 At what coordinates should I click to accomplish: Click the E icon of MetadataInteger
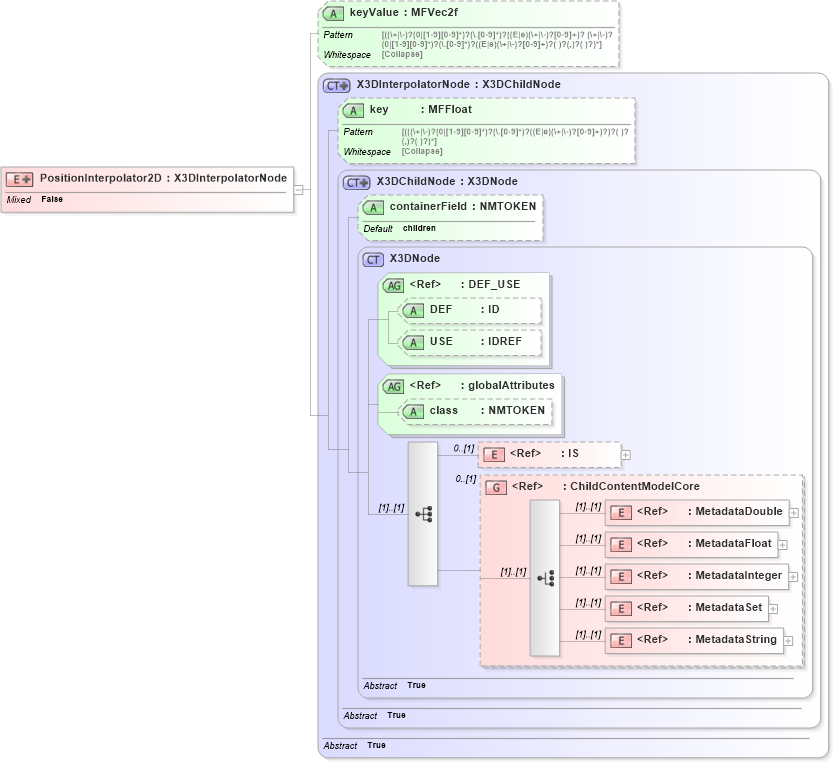tap(621, 577)
